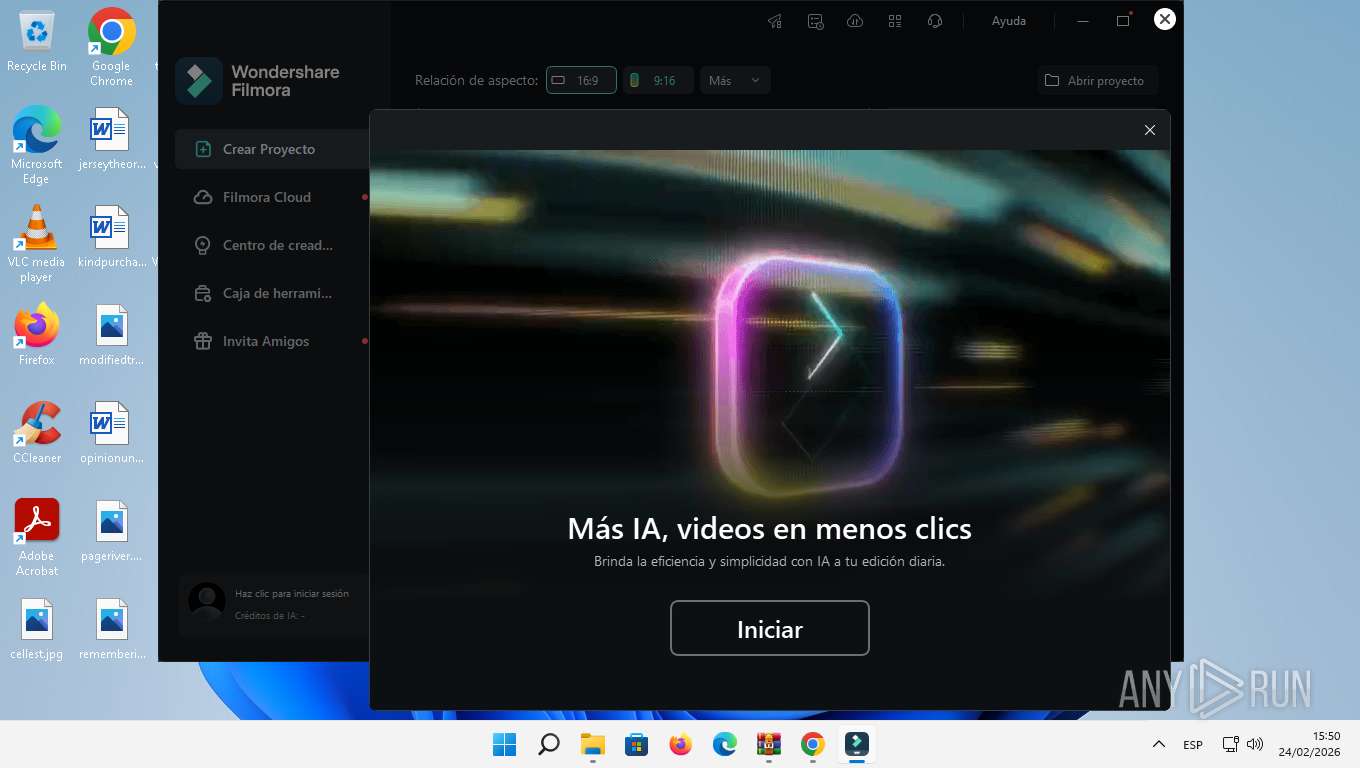Select the 9:16 aspect ratio
Viewport: 1360px width, 768px height.
658,80
